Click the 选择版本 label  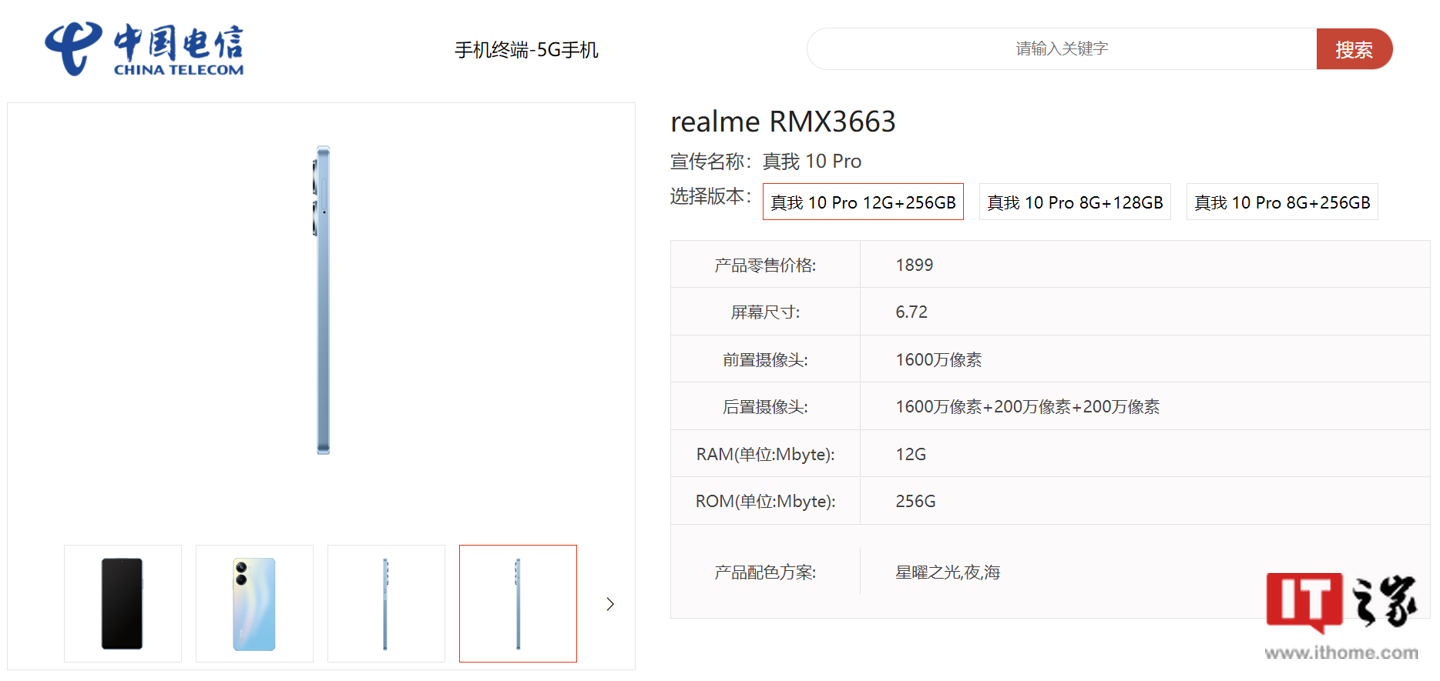pos(710,196)
